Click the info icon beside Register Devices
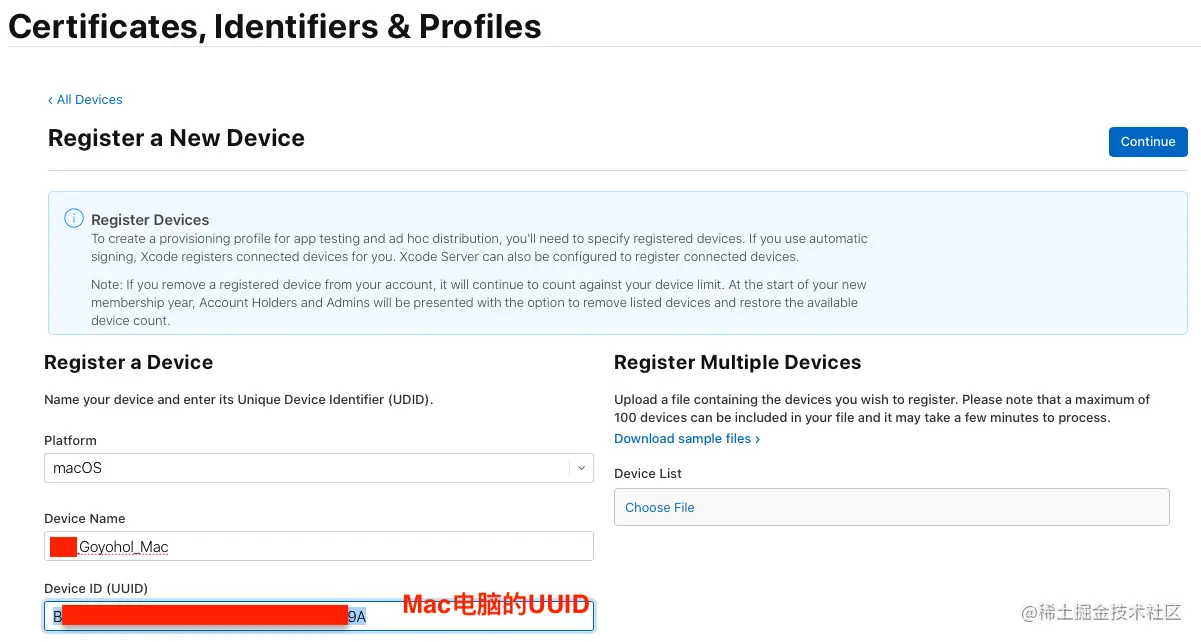Image resolution: width=1201 pixels, height=642 pixels. [74, 218]
